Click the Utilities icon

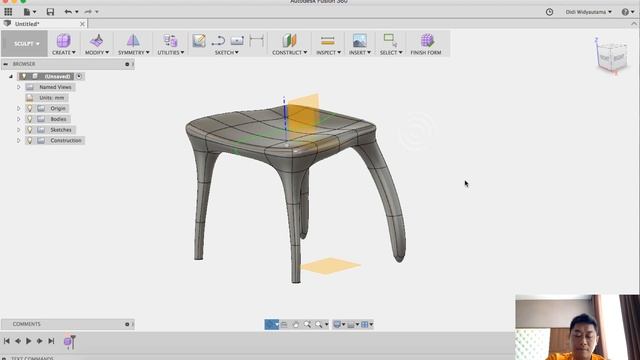point(170,41)
